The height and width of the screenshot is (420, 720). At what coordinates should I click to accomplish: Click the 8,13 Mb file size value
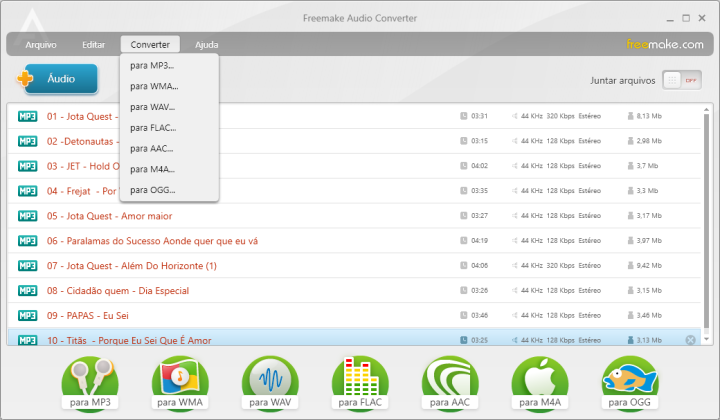click(x=649, y=116)
